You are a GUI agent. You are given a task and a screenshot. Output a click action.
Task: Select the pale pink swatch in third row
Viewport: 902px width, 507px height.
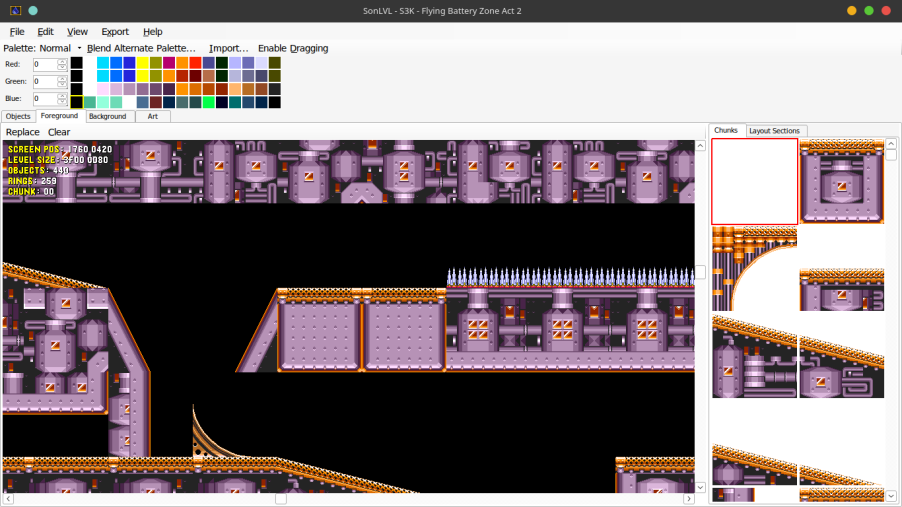click(x=103, y=89)
